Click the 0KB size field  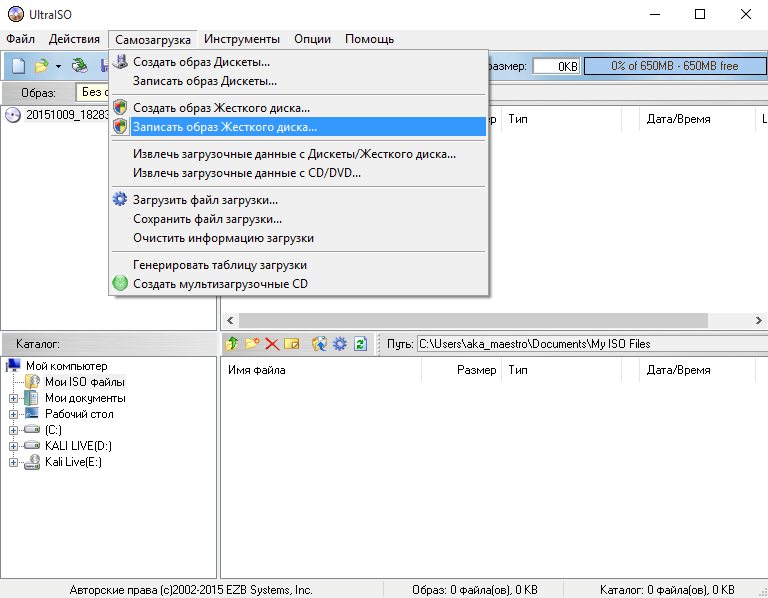[556, 66]
